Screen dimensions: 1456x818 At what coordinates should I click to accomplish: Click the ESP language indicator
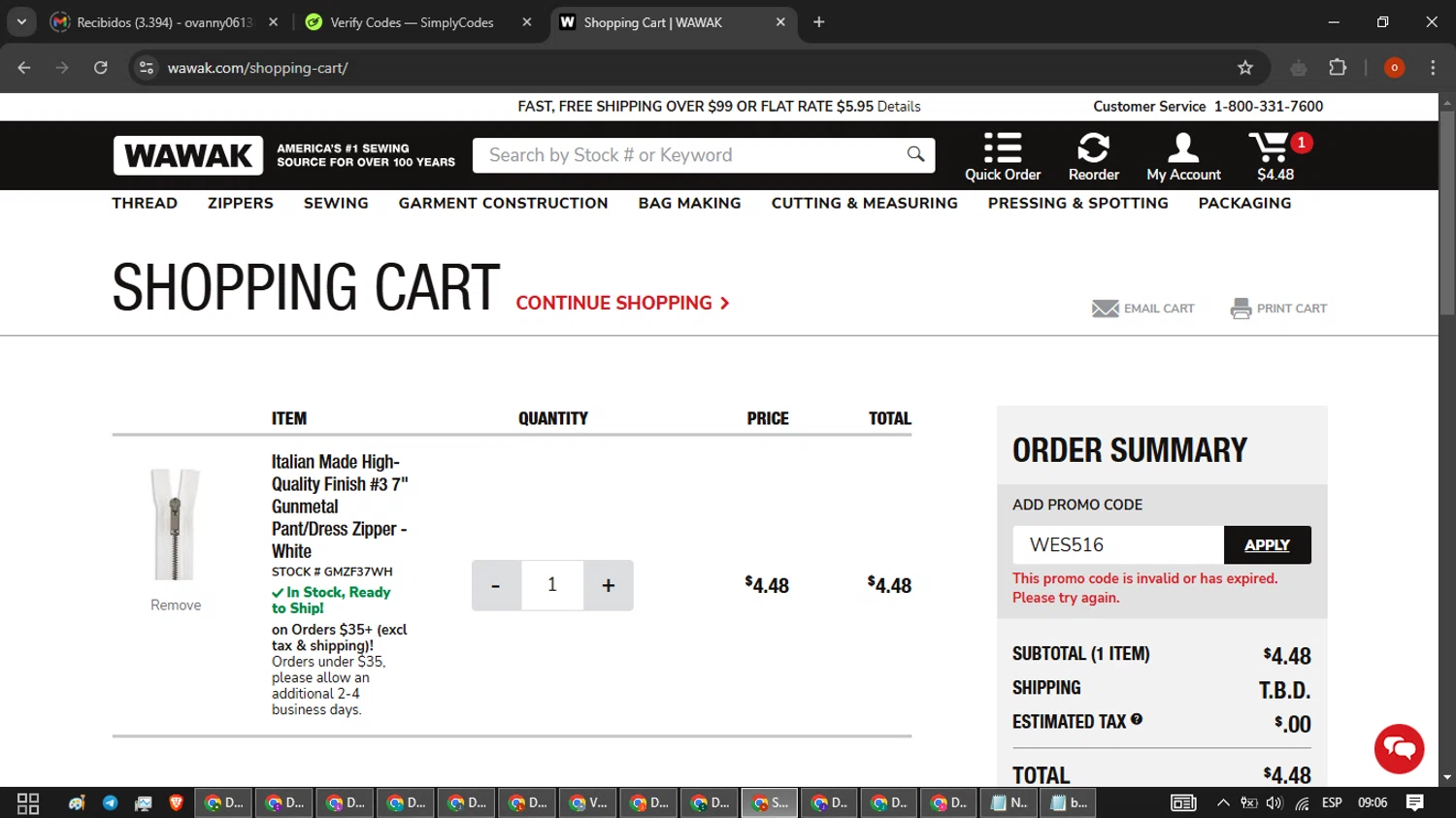(x=1332, y=802)
